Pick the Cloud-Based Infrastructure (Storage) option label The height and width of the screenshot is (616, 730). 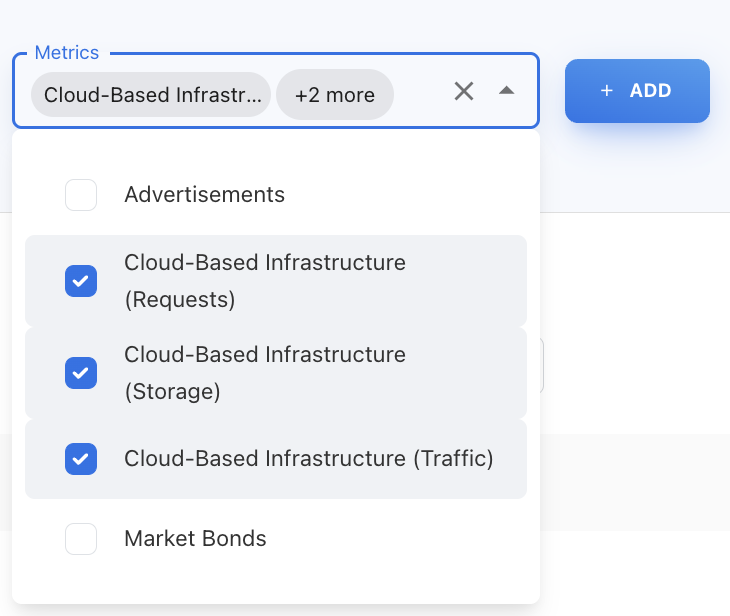click(x=264, y=373)
